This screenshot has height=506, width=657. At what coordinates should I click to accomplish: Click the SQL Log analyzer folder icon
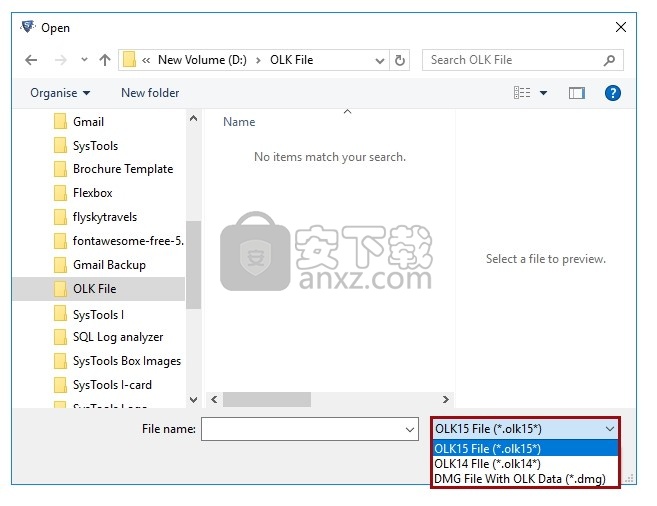60,337
